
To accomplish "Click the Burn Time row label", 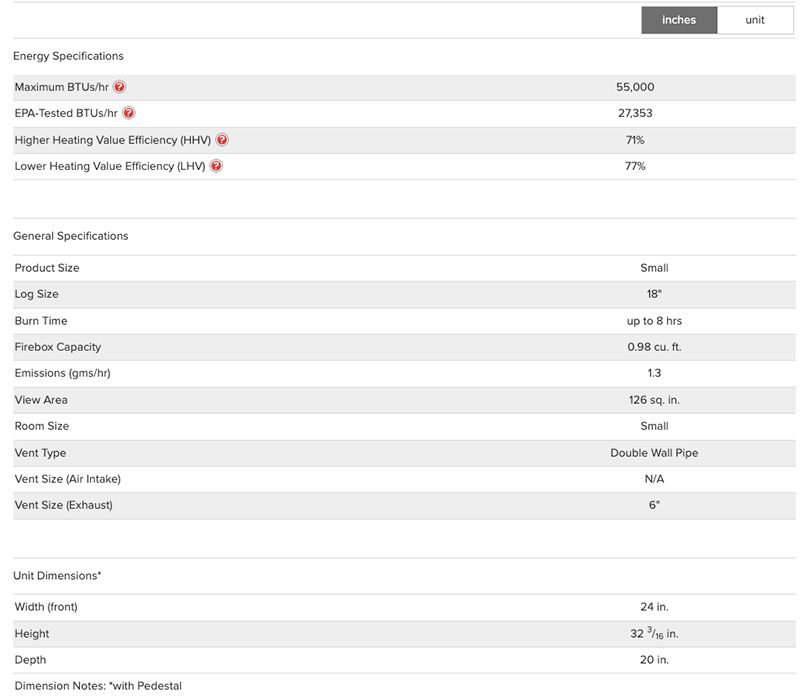I will pos(41,321).
